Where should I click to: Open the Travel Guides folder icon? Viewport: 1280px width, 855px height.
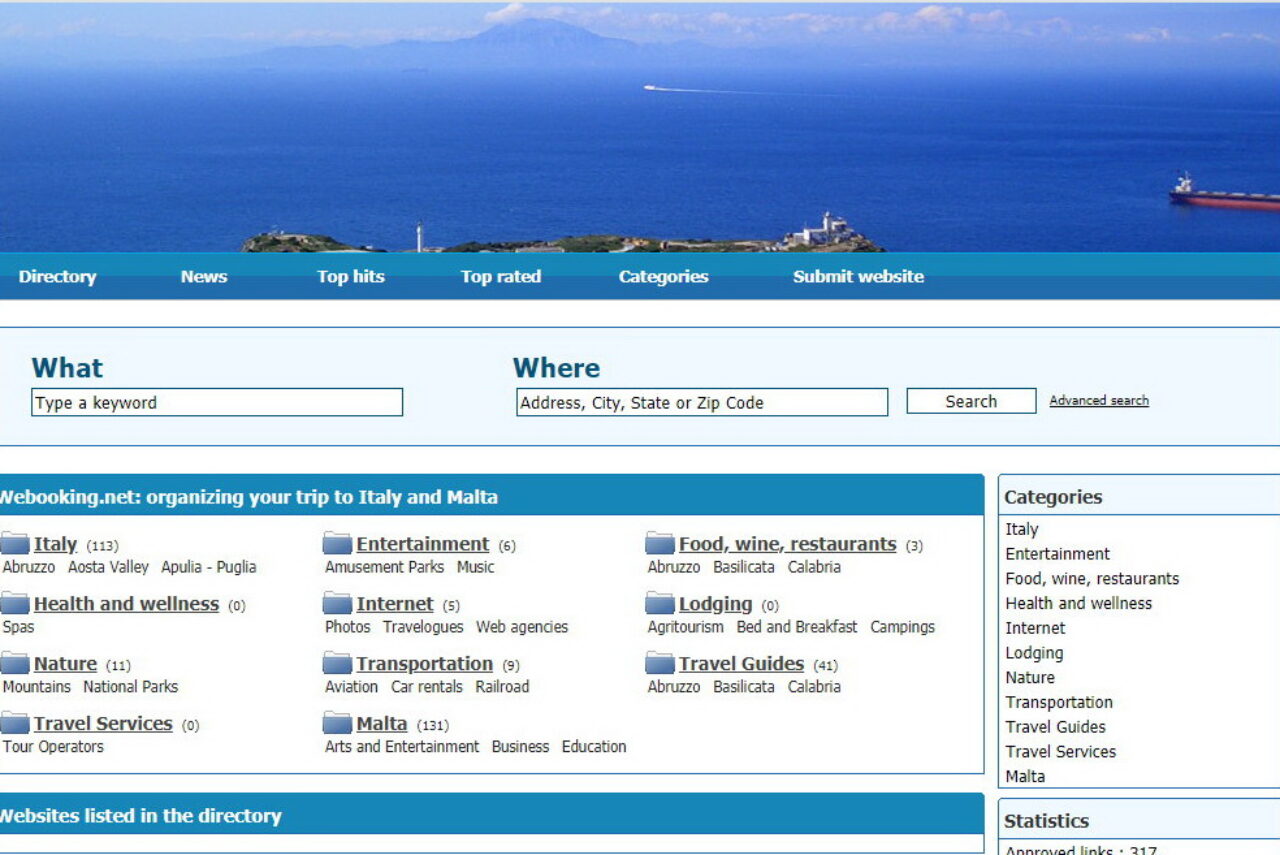[x=659, y=663]
